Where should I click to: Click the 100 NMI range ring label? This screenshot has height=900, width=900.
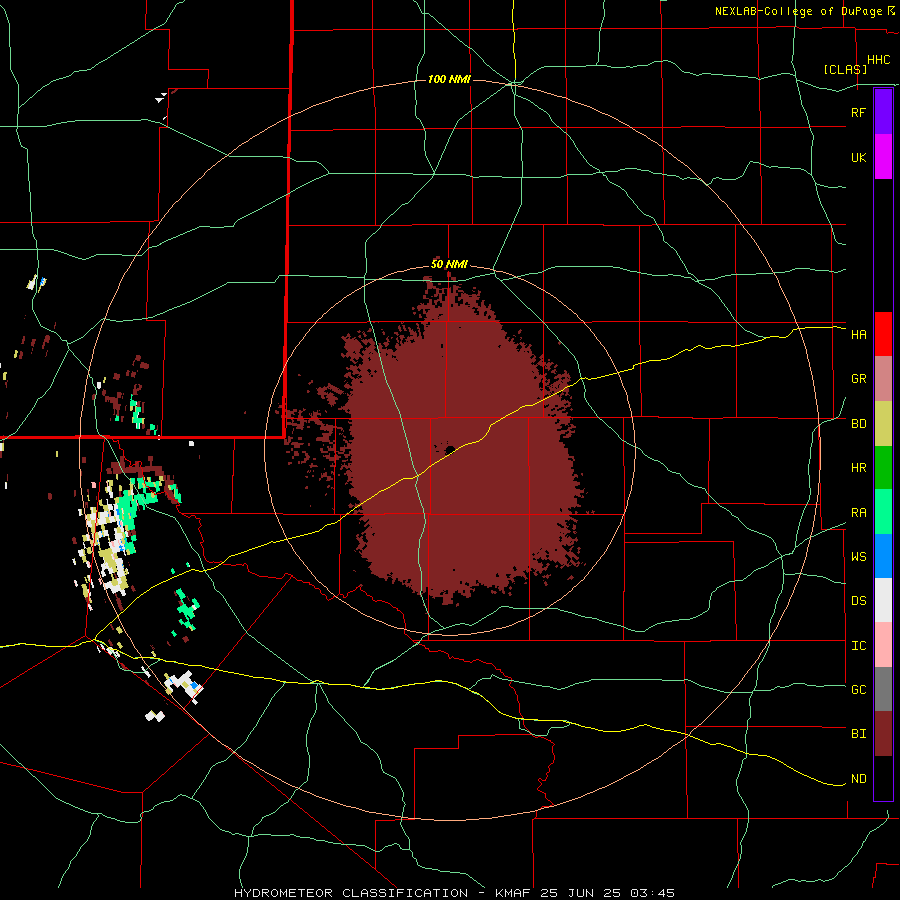449,79
